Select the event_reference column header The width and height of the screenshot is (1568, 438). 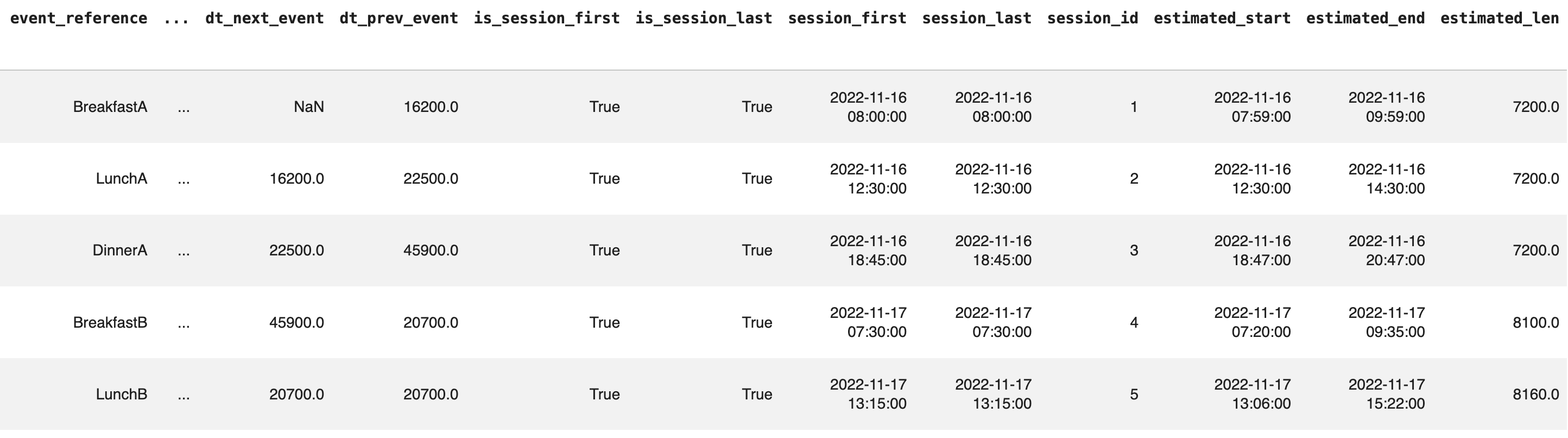pos(79,18)
